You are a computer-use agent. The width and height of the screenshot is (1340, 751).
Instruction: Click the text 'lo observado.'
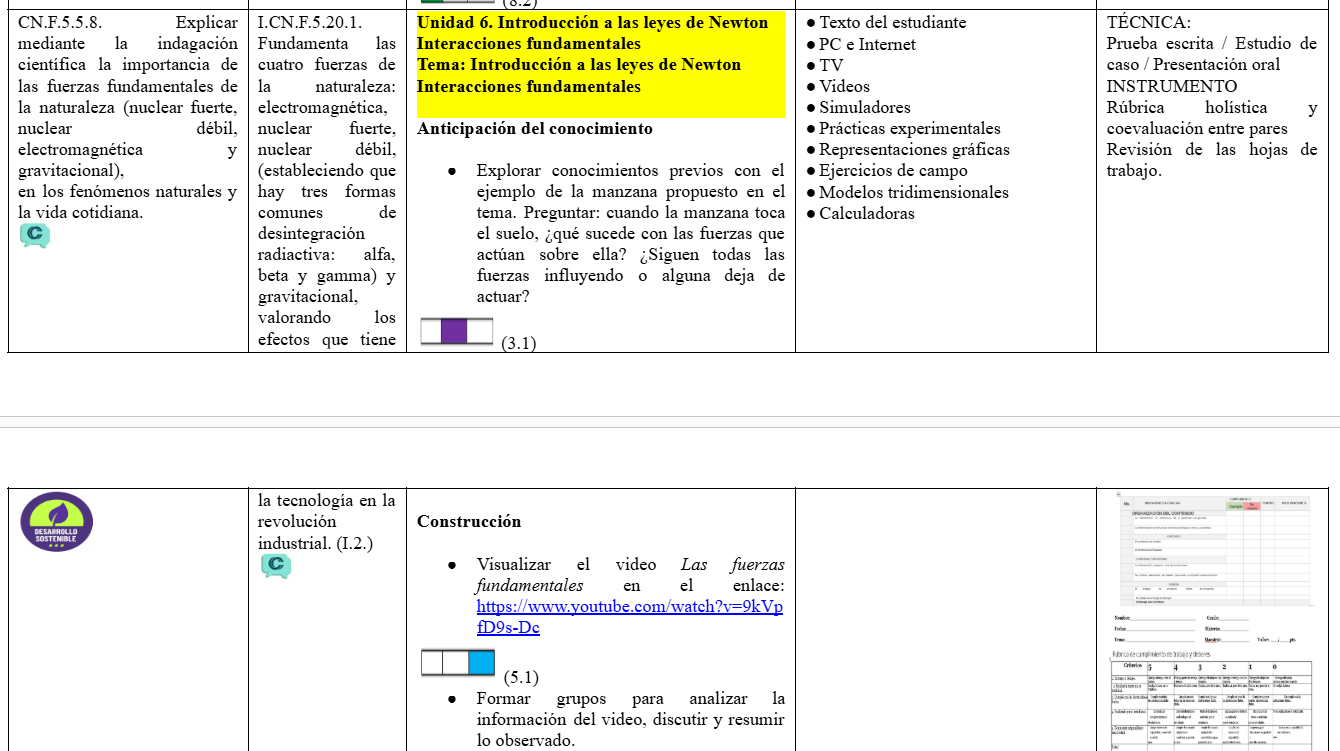pos(526,741)
